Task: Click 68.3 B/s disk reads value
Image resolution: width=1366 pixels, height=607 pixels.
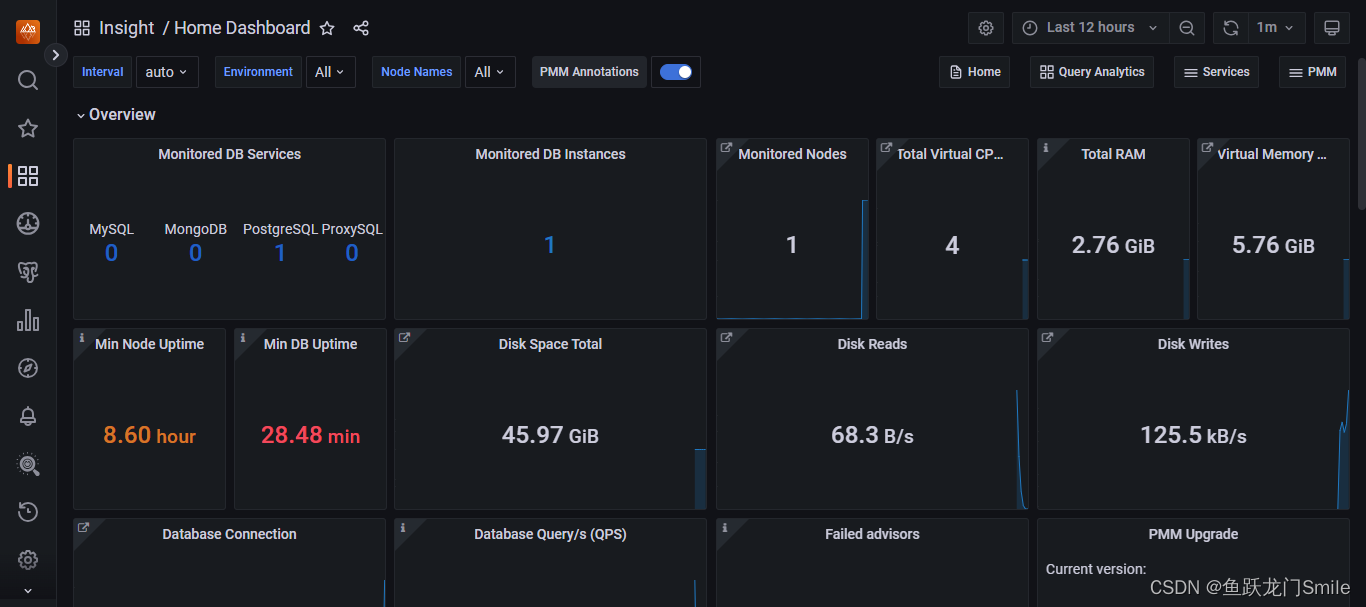Action: tap(872, 435)
